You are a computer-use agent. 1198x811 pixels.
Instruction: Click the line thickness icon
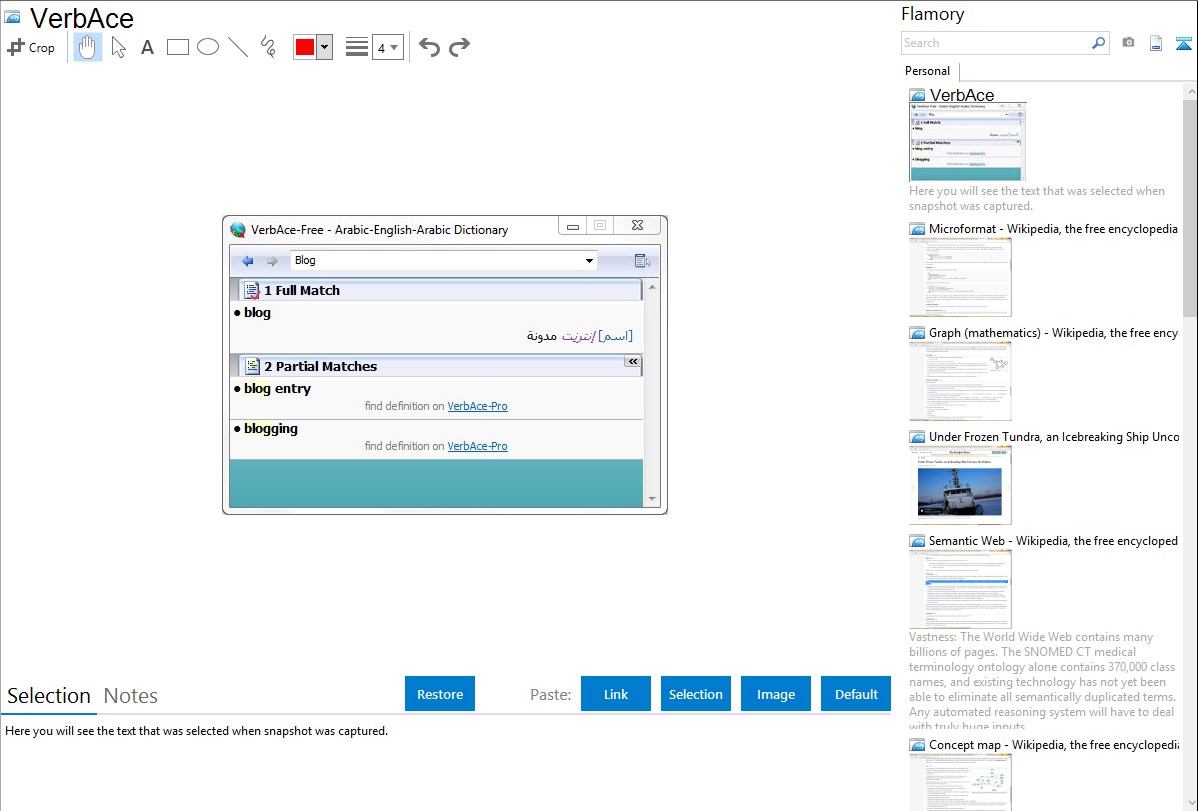(x=357, y=47)
